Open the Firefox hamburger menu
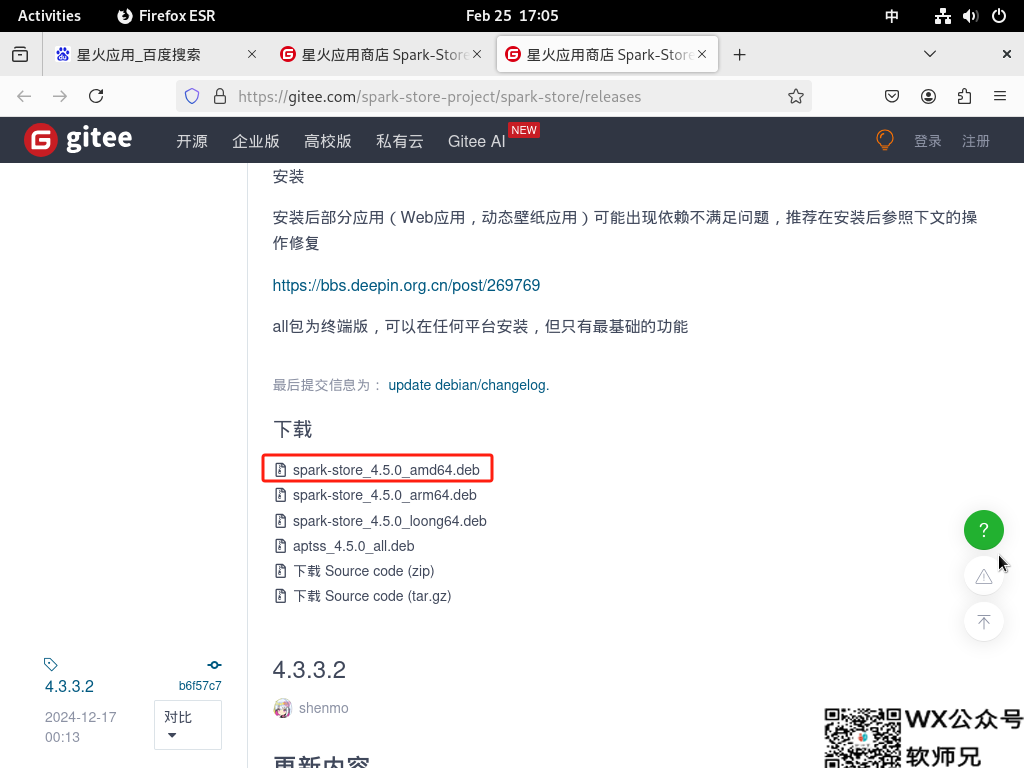The image size is (1024, 768). tap(1000, 97)
